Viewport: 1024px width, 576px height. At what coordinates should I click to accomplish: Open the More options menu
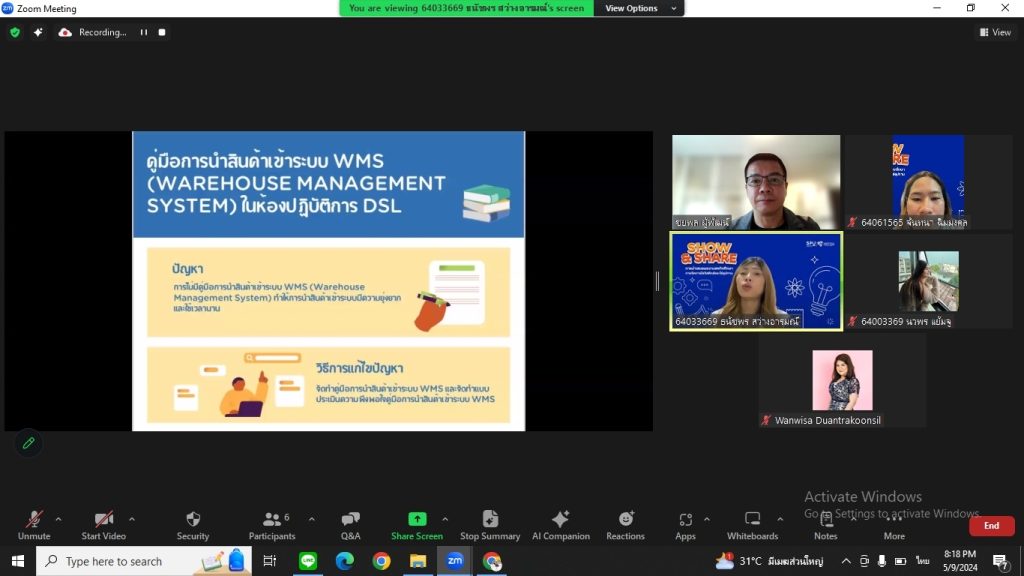pos(894,526)
